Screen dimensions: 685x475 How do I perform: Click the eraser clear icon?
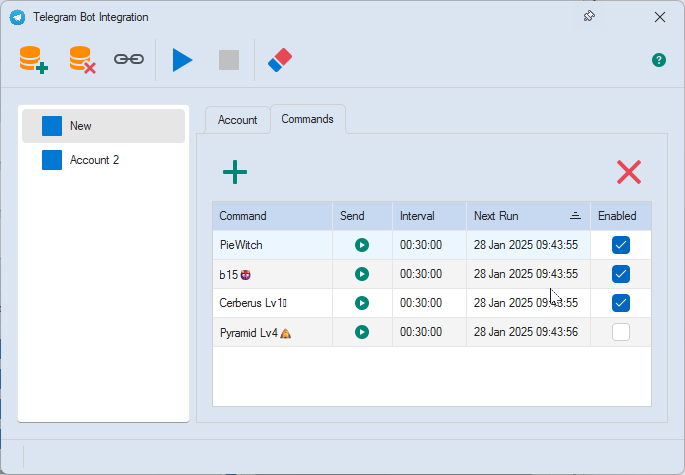[280, 60]
